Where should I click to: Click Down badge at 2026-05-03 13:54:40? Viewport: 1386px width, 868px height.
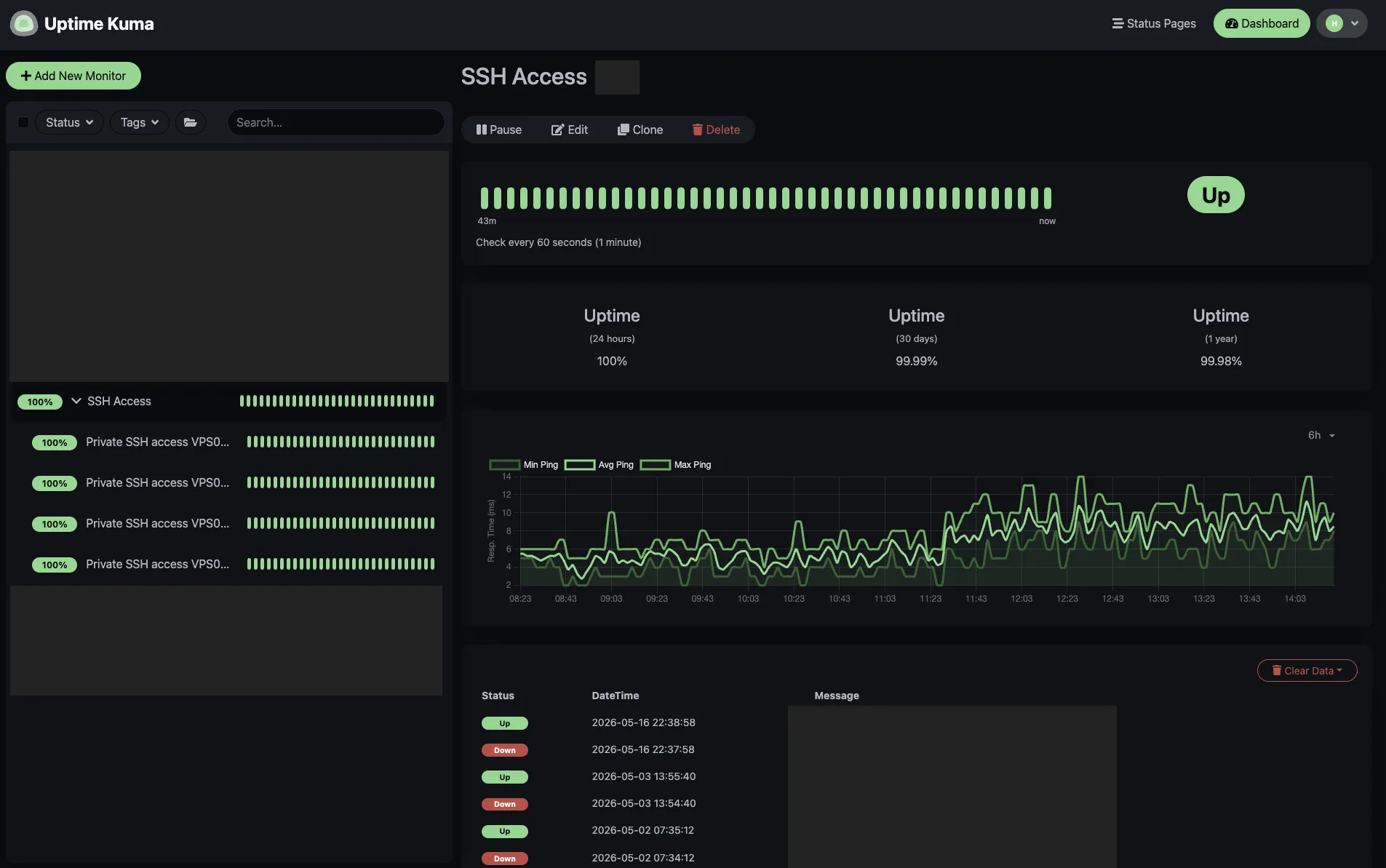pos(505,804)
